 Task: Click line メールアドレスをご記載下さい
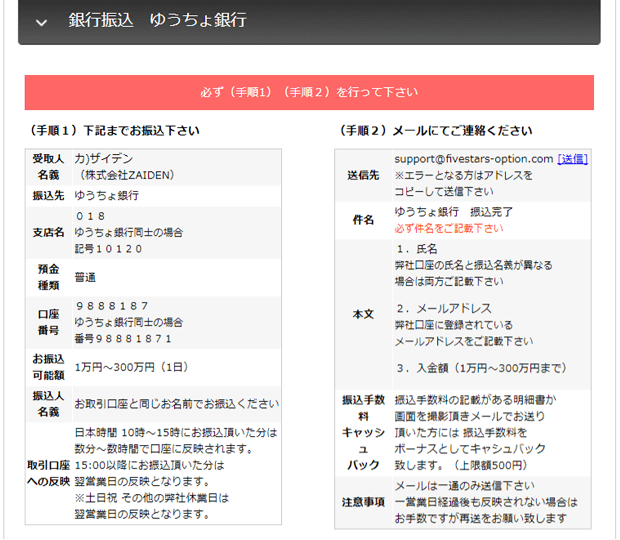(464, 341)
